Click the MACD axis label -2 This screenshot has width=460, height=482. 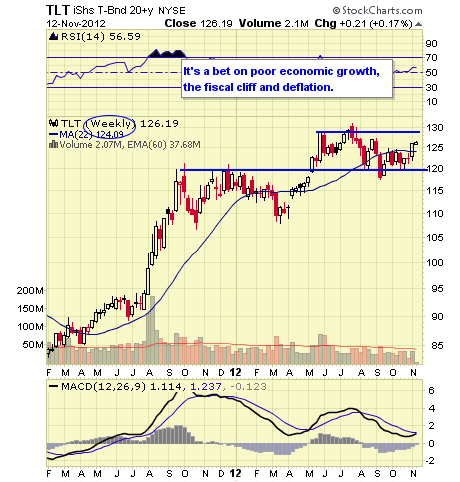(x=431, y=461)
